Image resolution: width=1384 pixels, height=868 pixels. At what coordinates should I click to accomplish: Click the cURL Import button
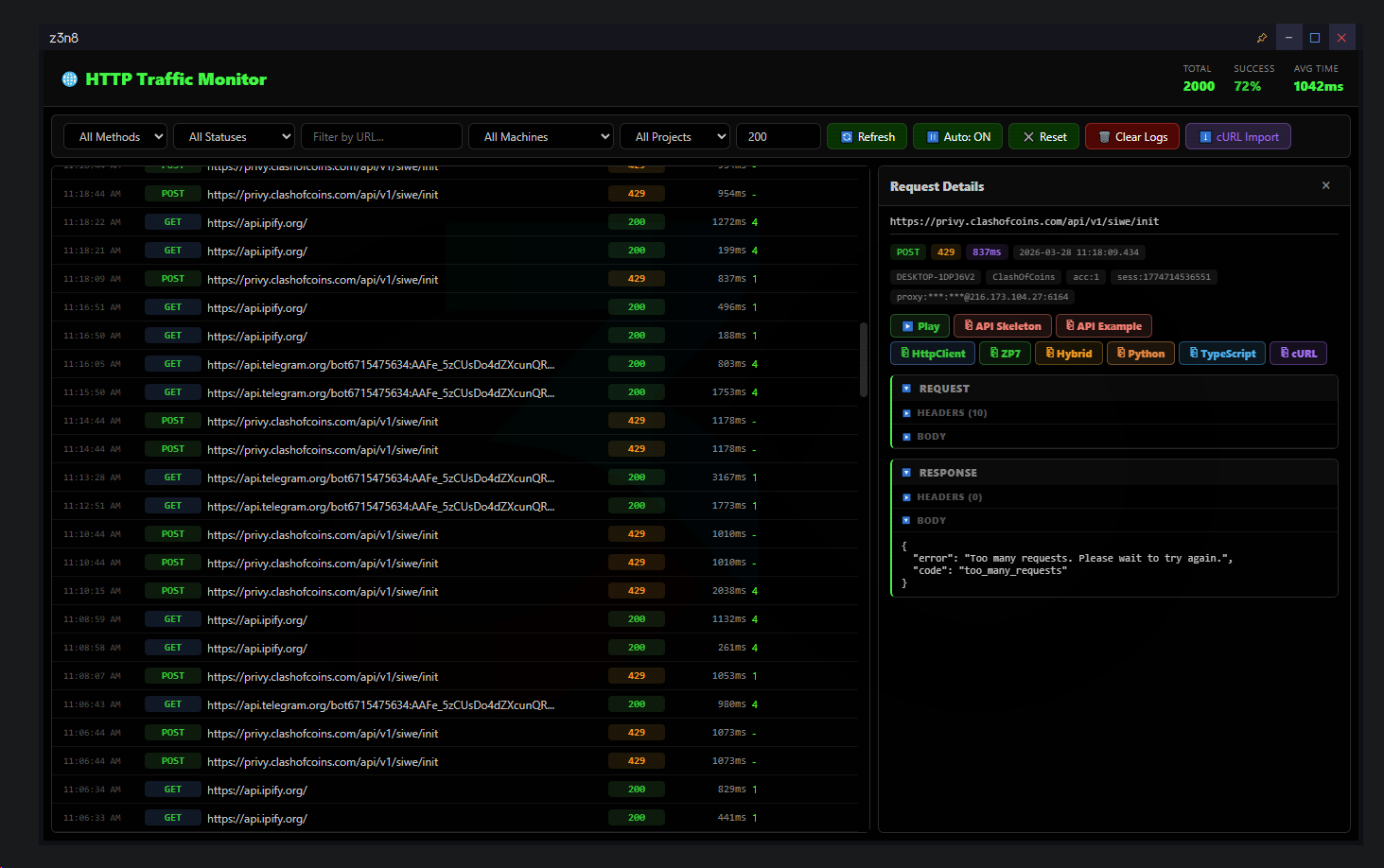tap(1237, 137)
